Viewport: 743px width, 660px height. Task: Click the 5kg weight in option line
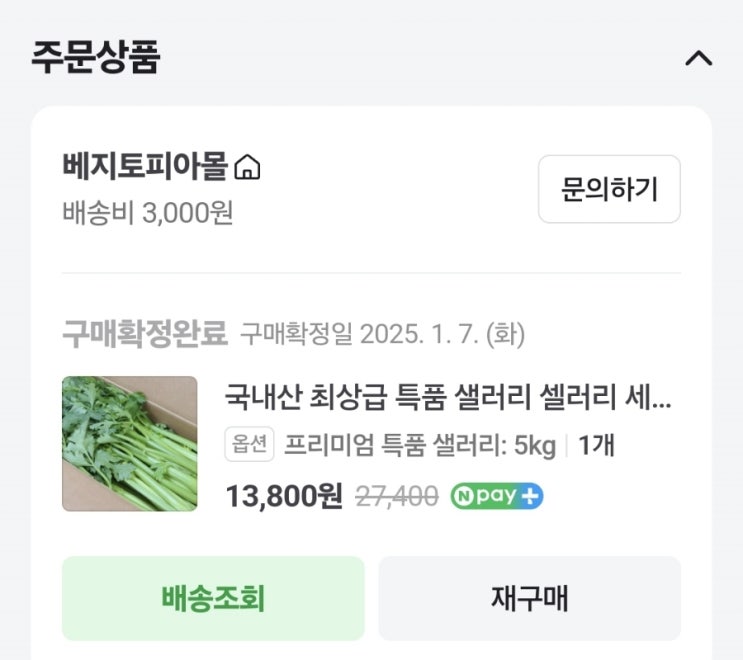(x=535, y=446)
